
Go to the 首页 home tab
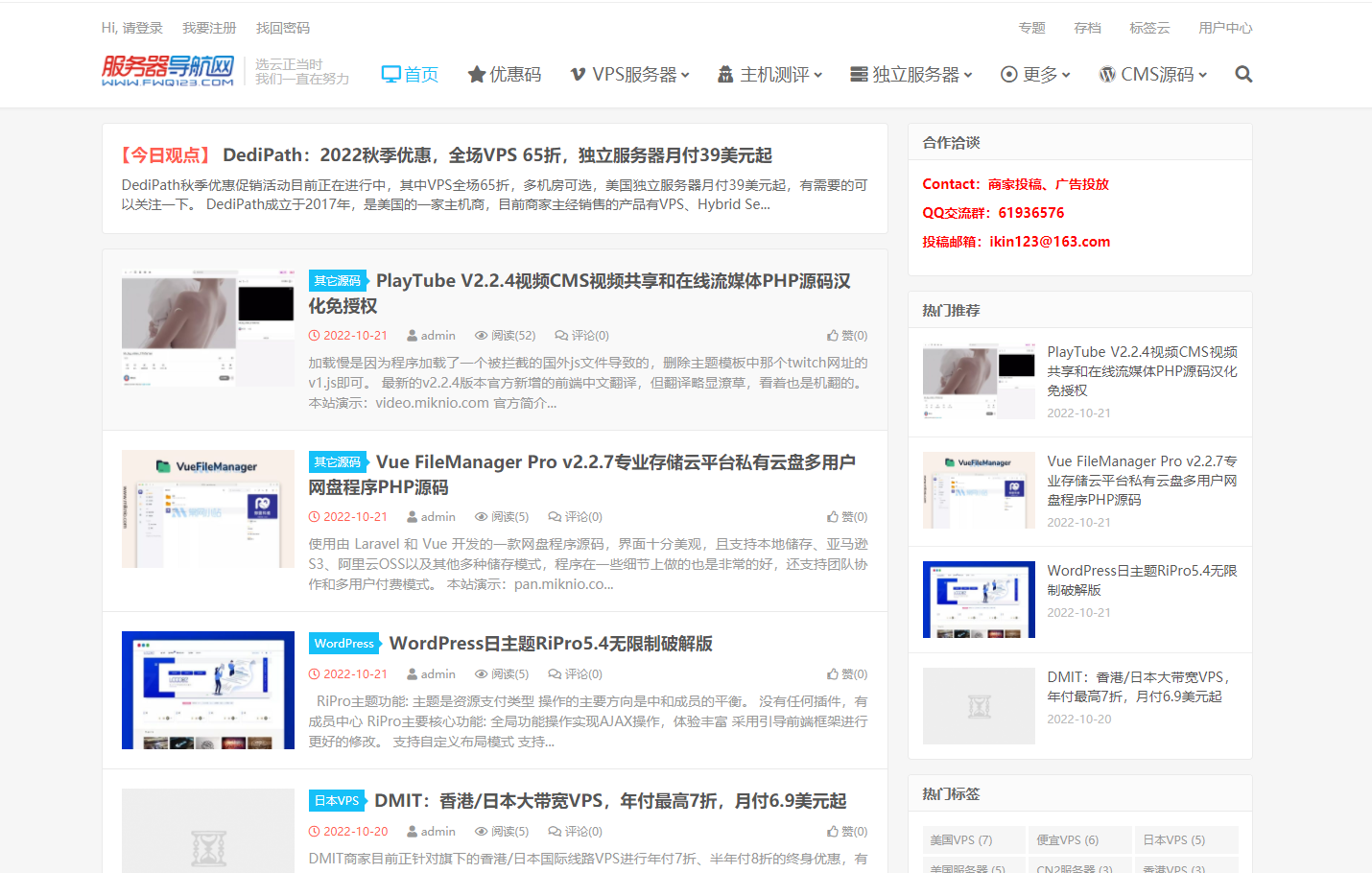click(x=410, y=74)
